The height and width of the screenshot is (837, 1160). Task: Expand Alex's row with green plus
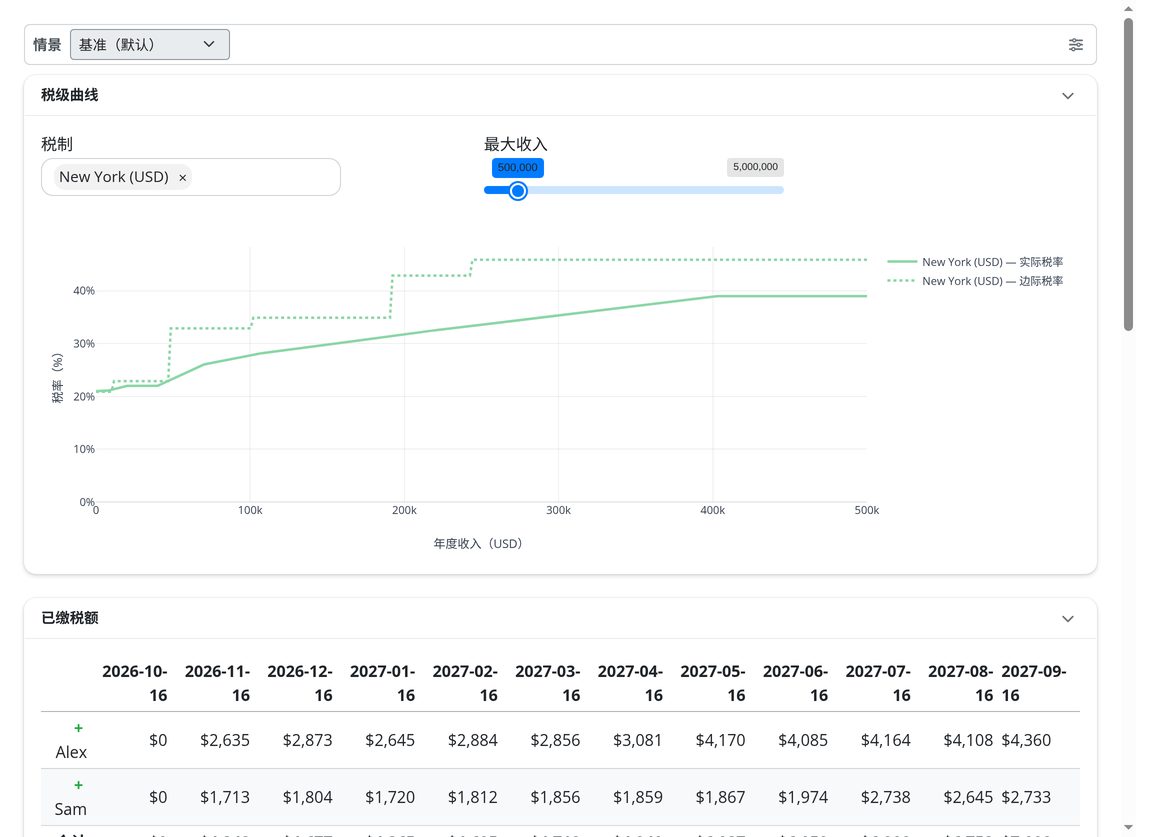[78, 728]
